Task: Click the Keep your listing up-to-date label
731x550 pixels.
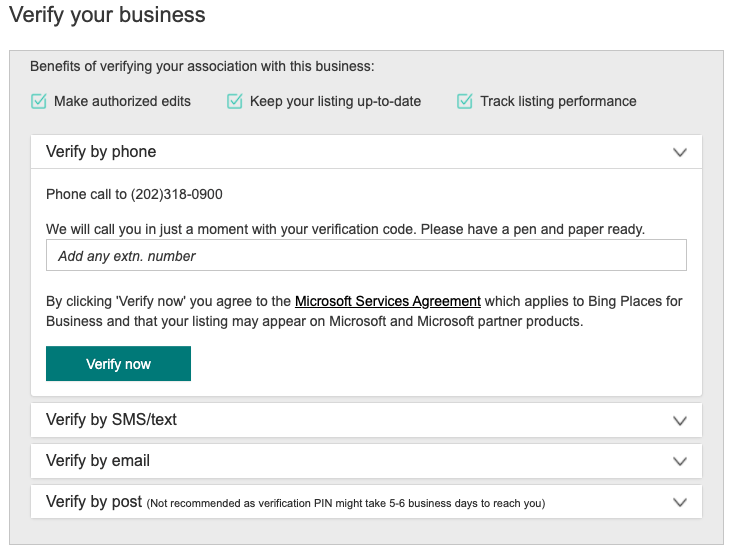Action: click(x=335, y=101)
